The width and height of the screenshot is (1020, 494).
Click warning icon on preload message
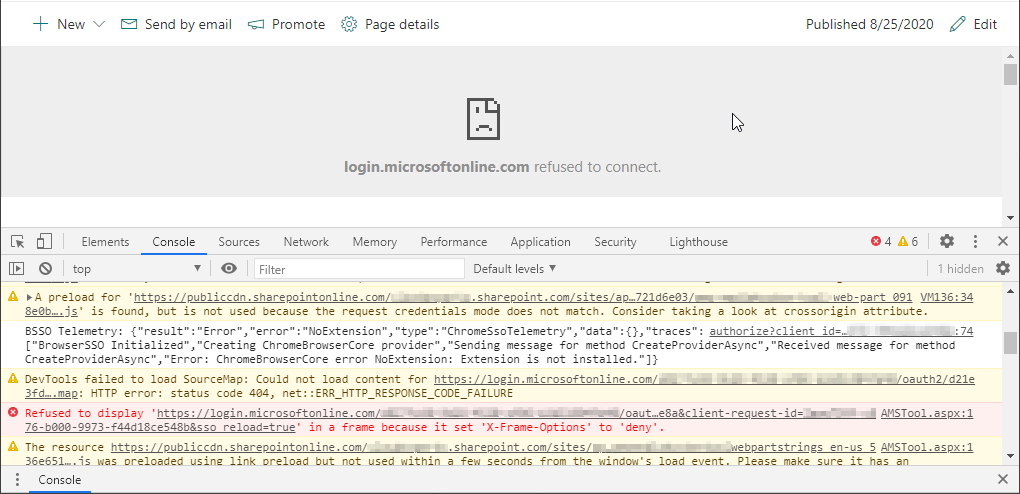coord(12,297)
